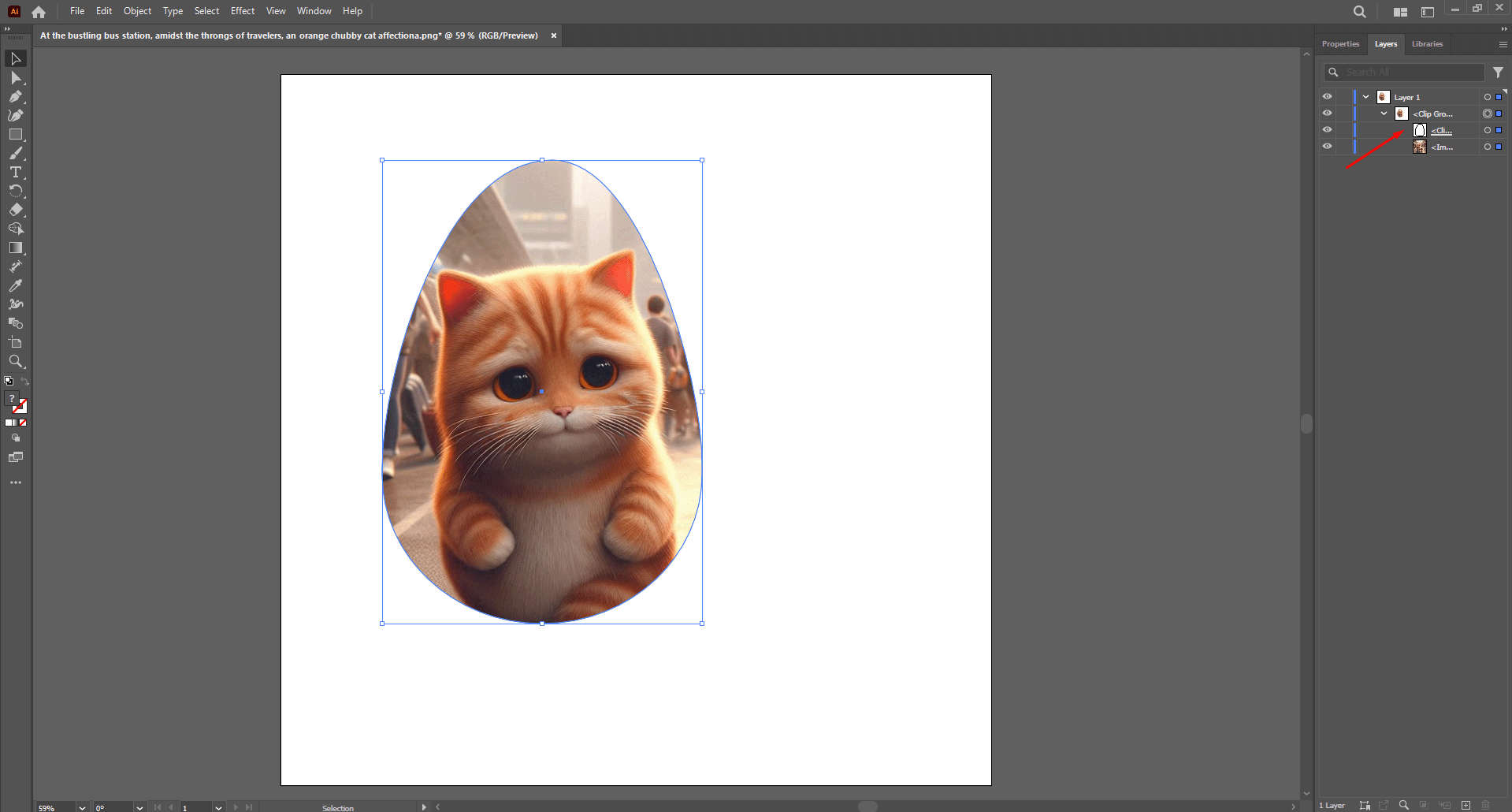Select the Selection tool
This screenshot has height=812, width=1512.
click(x=16, y=58)
